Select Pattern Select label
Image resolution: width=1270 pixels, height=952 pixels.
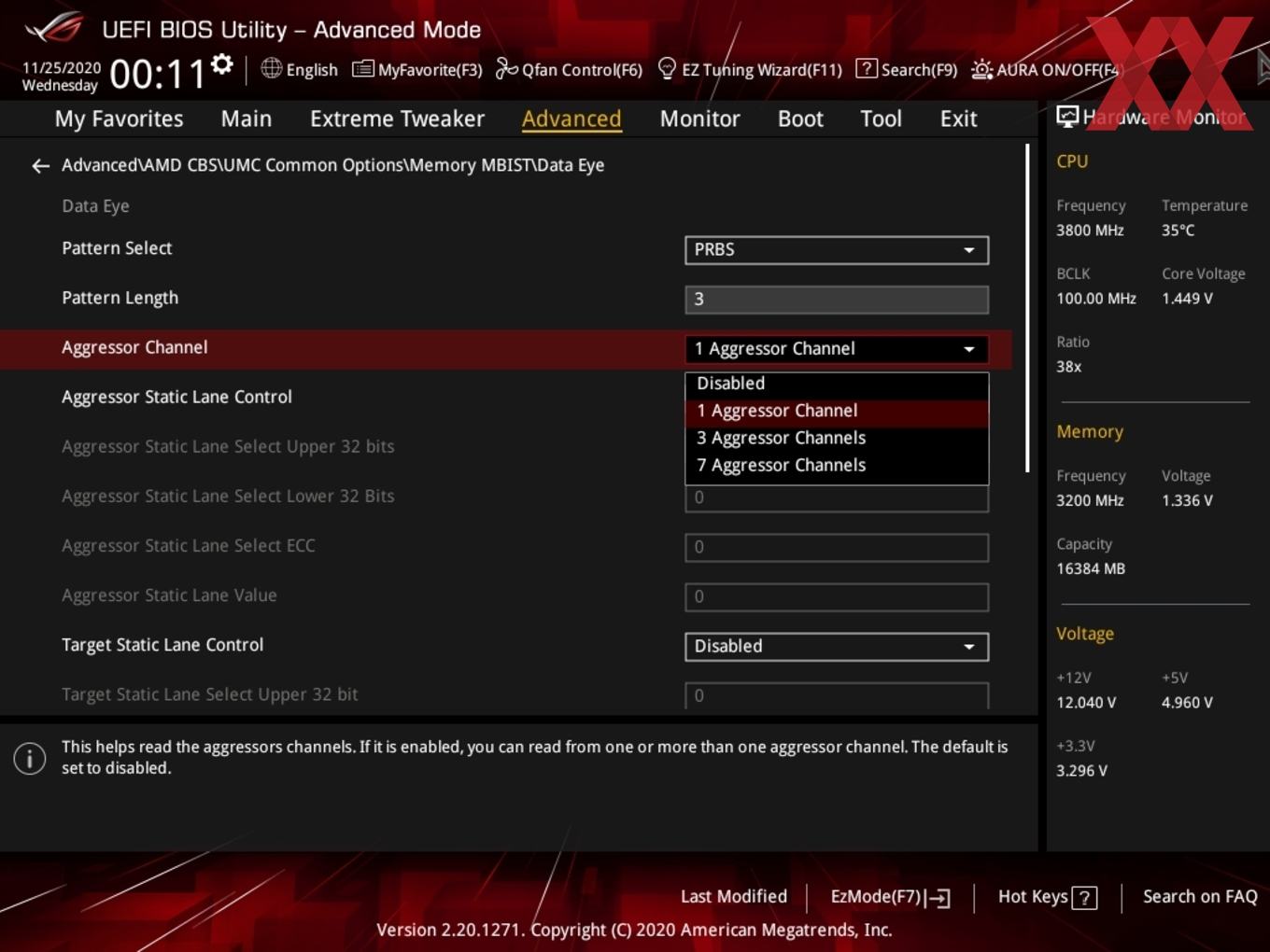(x=117, y=248)
